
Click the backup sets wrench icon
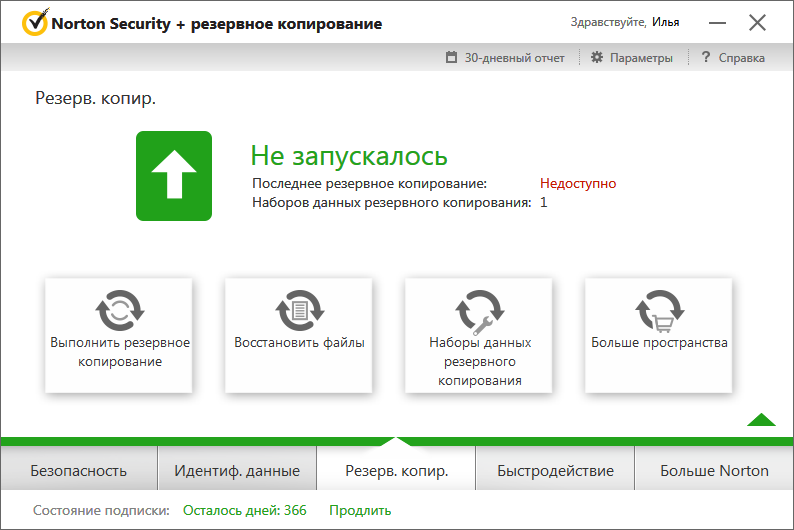coord(480,312)
